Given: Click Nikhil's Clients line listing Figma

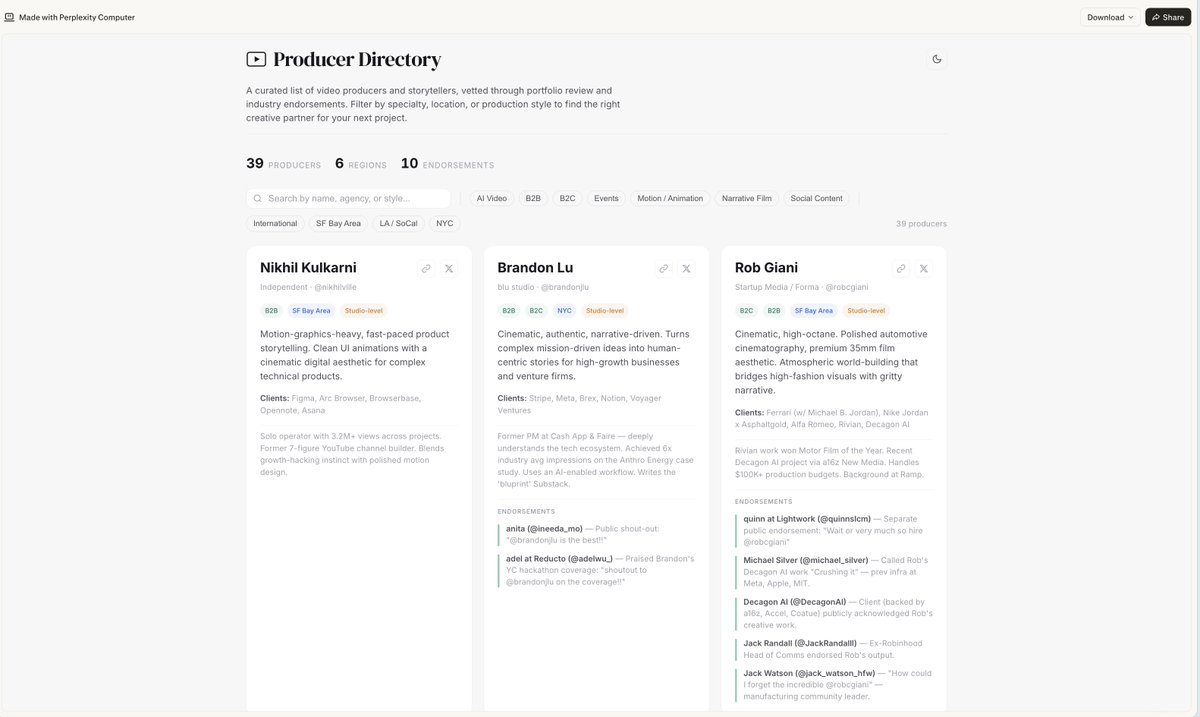Looking at the screenshot, I should pos(342,404).
